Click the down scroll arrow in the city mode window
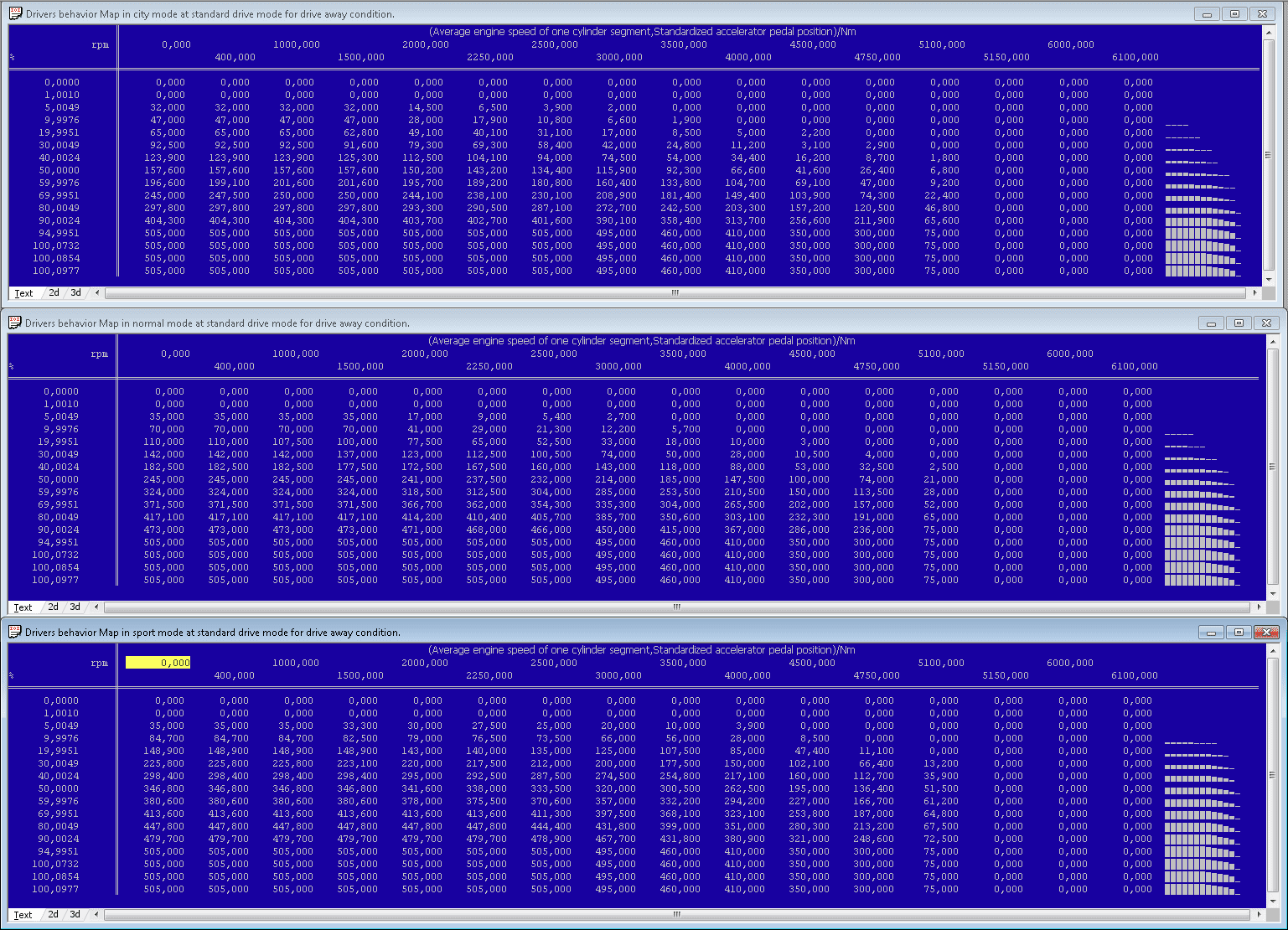The height and width of the screenshot is (930, 1288). point(1269,280)
